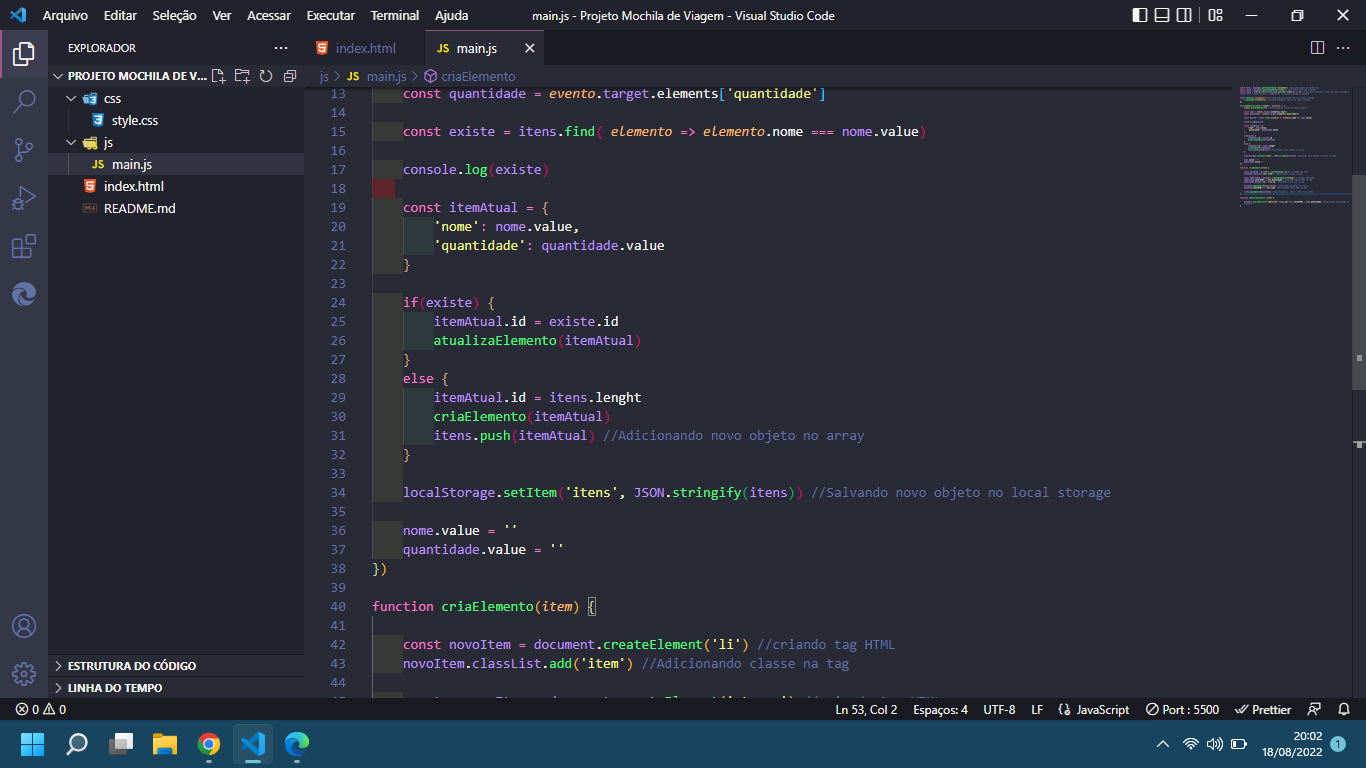Collapse the css folder
The width and height of the screenshot is (1366, 768).
70,98
